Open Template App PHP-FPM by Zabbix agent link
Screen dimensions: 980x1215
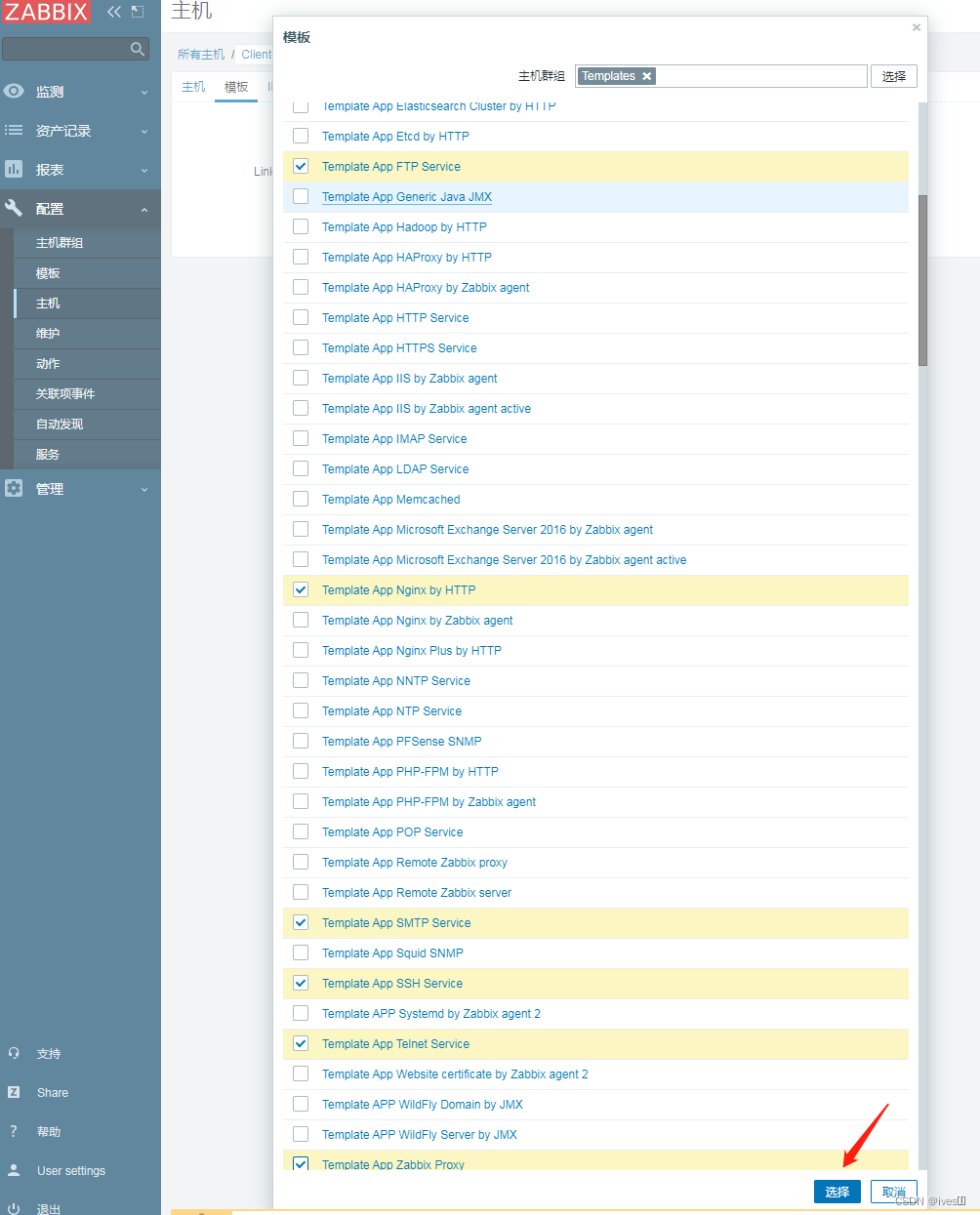[429, 801]
